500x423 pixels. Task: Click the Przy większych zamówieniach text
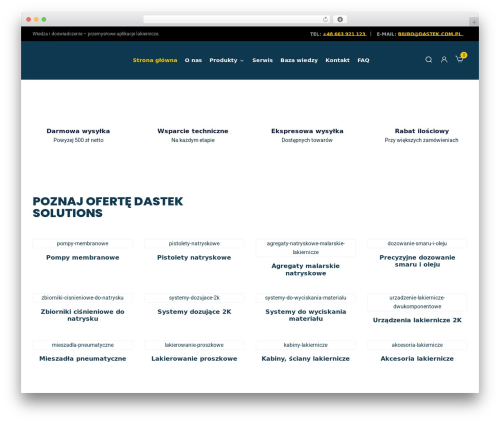tap(422, 140)
